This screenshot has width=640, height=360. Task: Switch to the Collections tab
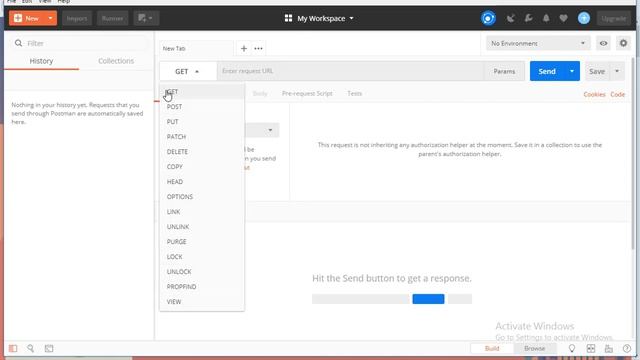116,61
